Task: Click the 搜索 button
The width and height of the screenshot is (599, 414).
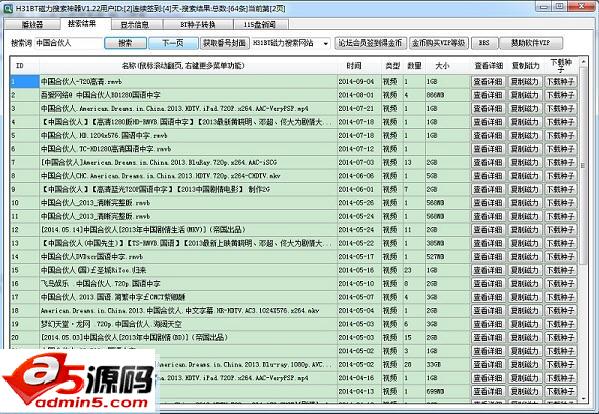Action: pyautogui.click(x=125, y=43)
